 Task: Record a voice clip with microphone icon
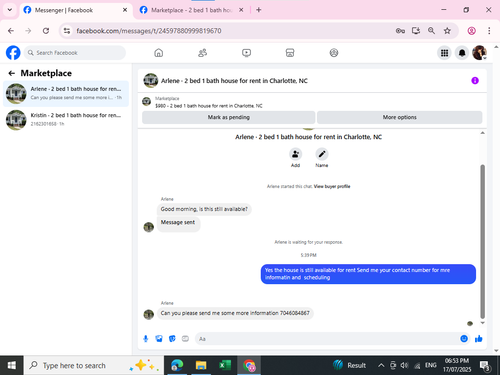pyautogui.click(x=146, y=339)
